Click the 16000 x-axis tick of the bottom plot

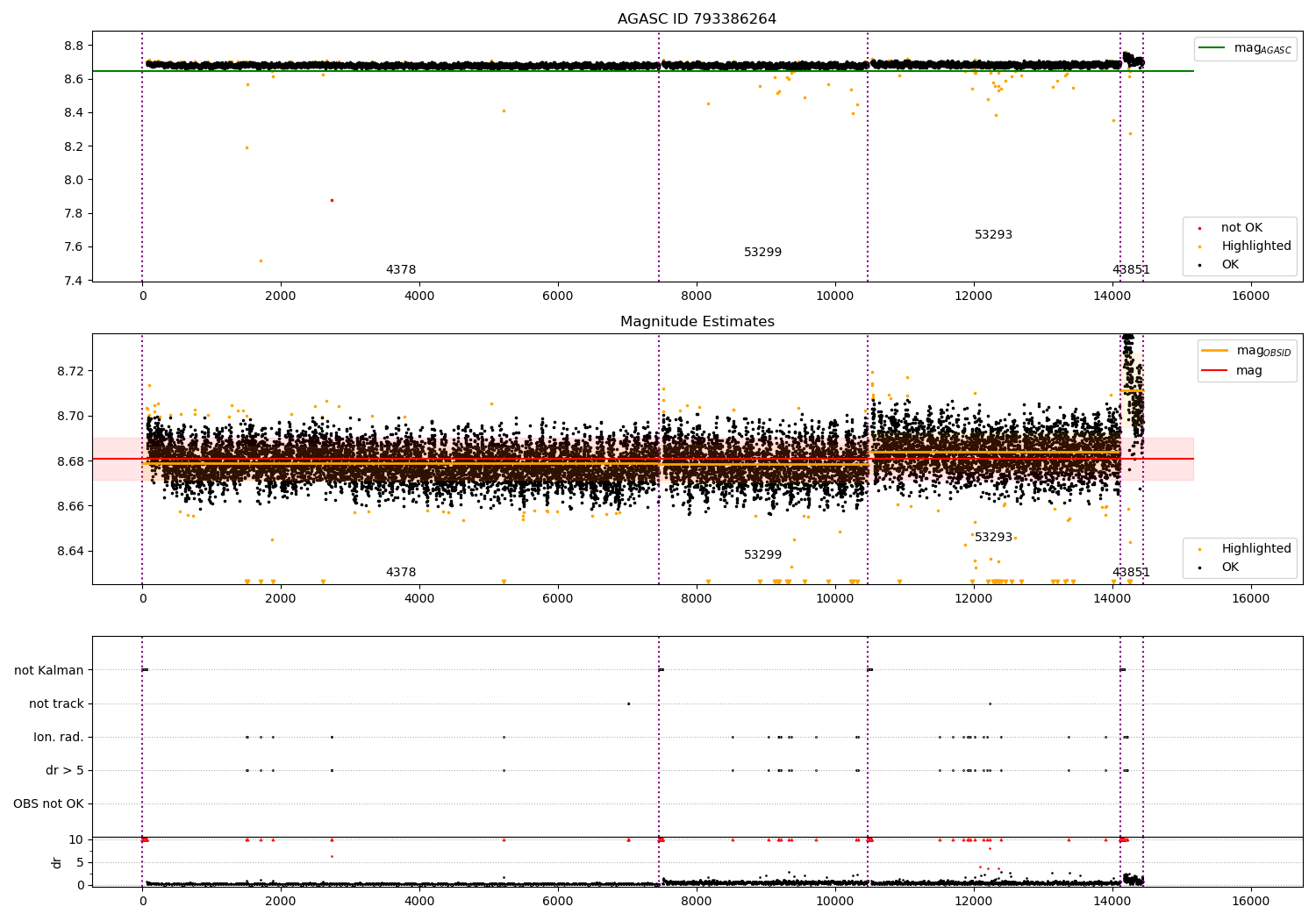coord(1250,901)
